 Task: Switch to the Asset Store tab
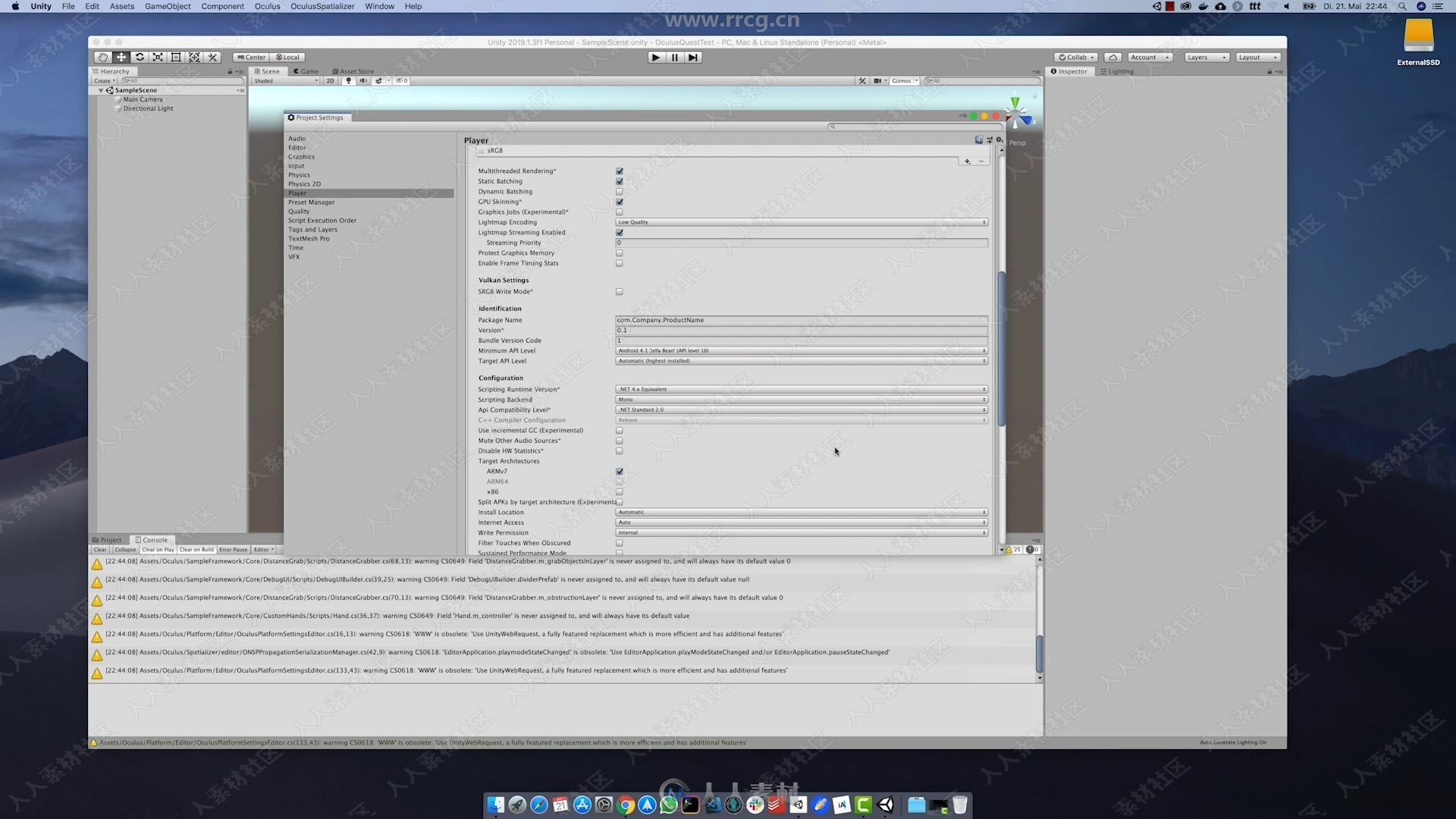coord(353,71)
